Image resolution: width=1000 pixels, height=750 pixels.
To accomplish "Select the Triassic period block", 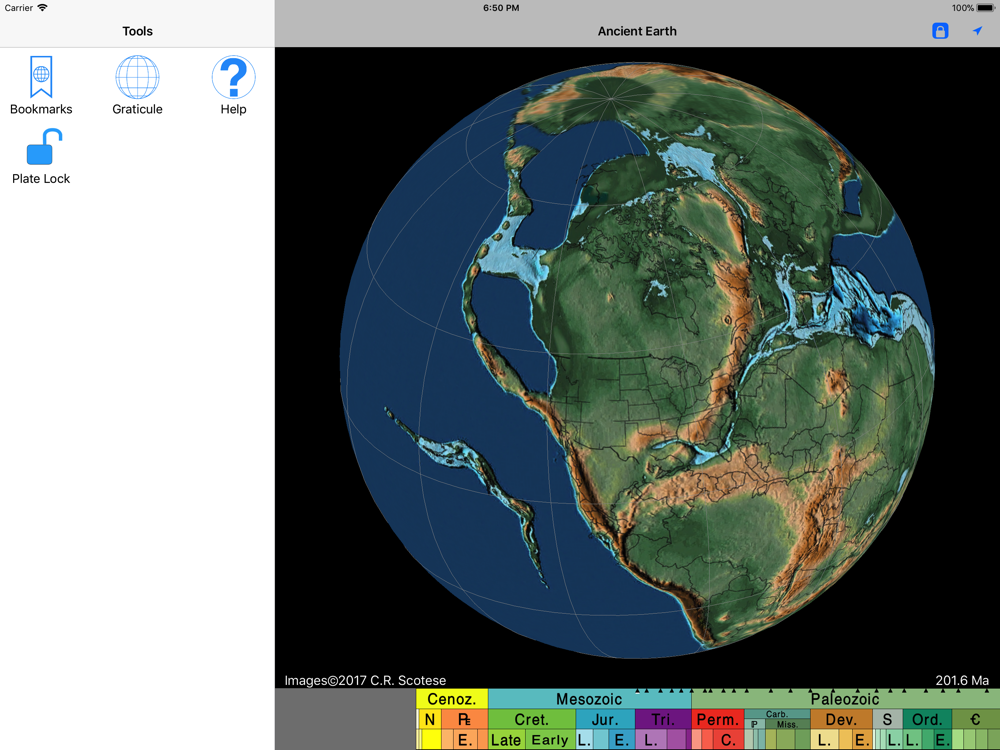I will click(x=662, y=719).
